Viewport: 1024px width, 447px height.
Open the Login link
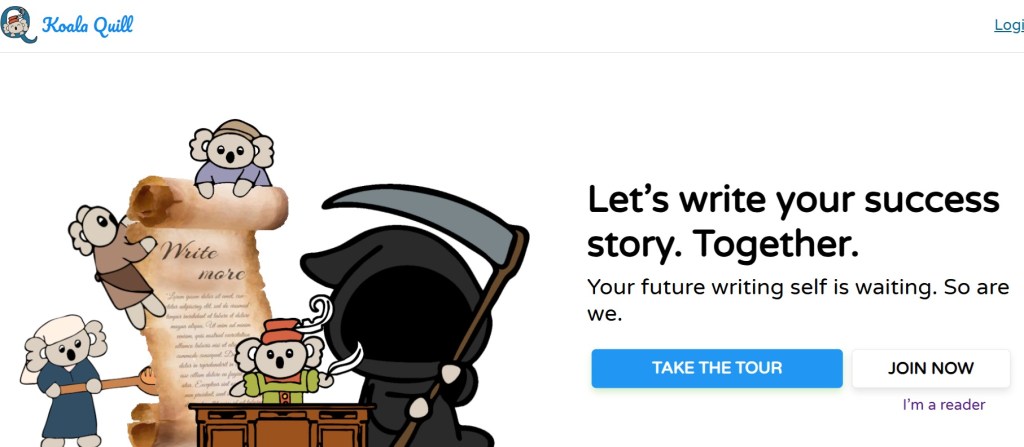1009,25
